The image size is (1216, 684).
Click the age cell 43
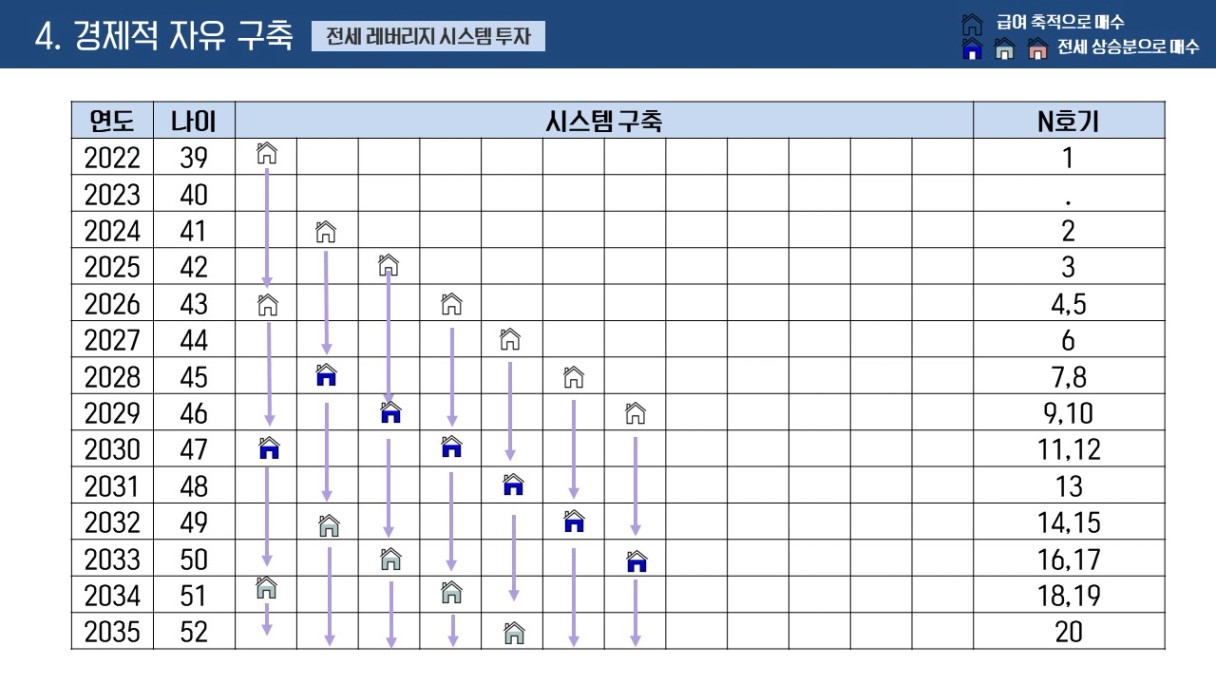point(194,304)
